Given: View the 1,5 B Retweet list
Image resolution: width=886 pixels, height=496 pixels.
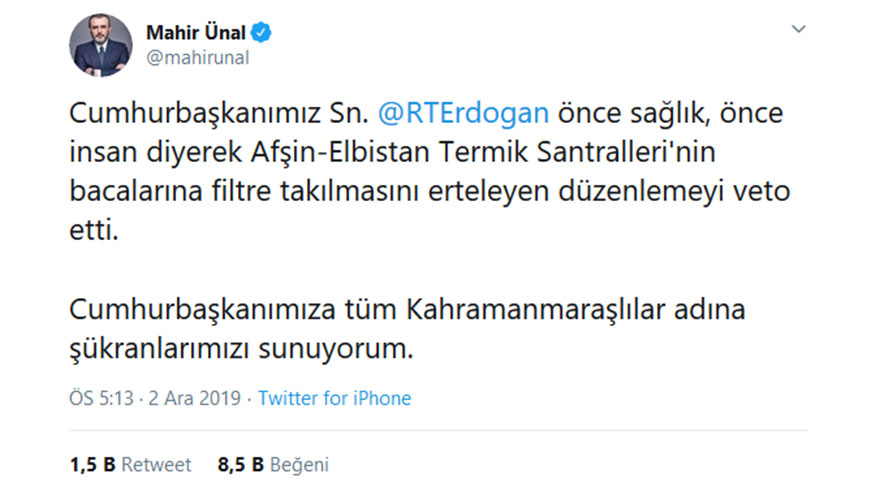Looking at the screenshot, I should pos(130,464).
